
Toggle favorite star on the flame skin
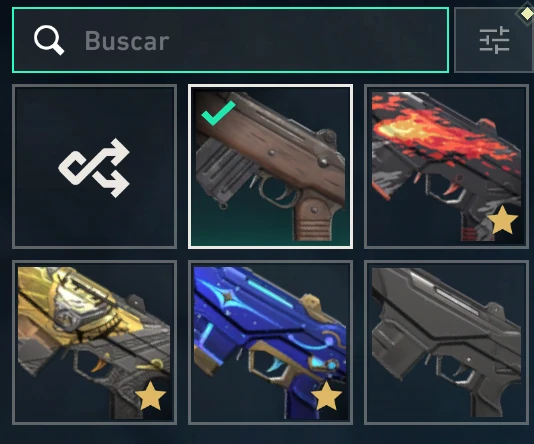coord(502,220)
